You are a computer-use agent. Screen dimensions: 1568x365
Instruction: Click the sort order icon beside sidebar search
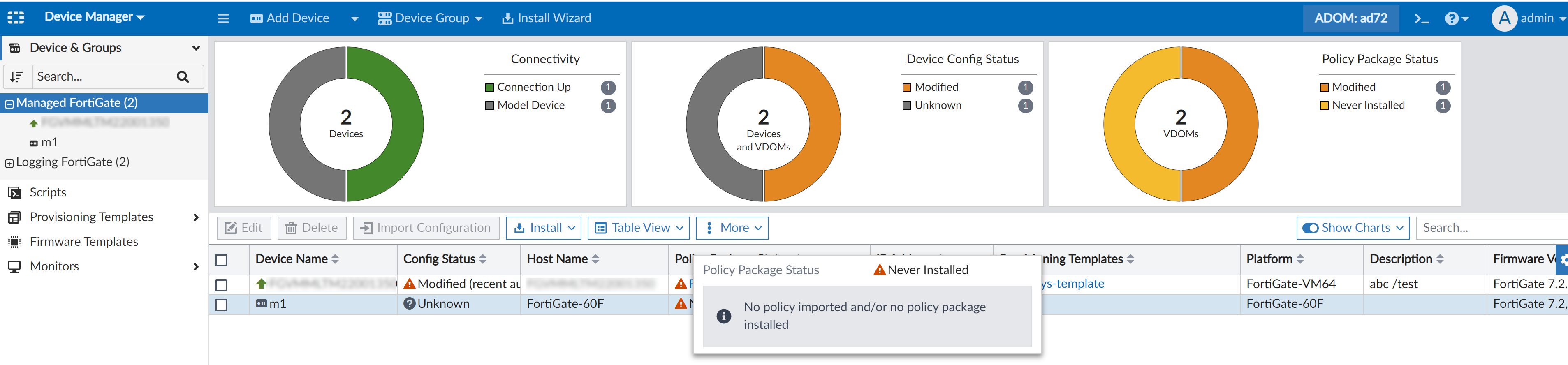[x=16, y=76]
